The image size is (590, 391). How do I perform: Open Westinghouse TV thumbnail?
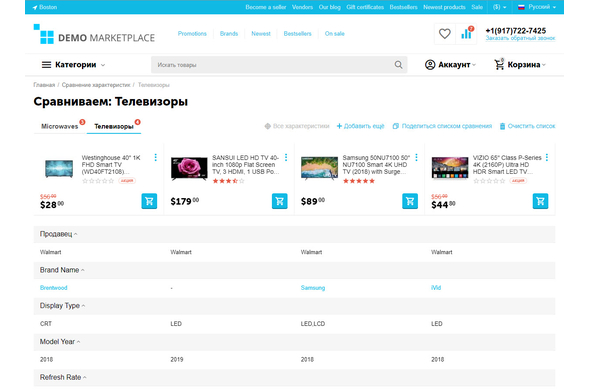click(x=59, y=168)
